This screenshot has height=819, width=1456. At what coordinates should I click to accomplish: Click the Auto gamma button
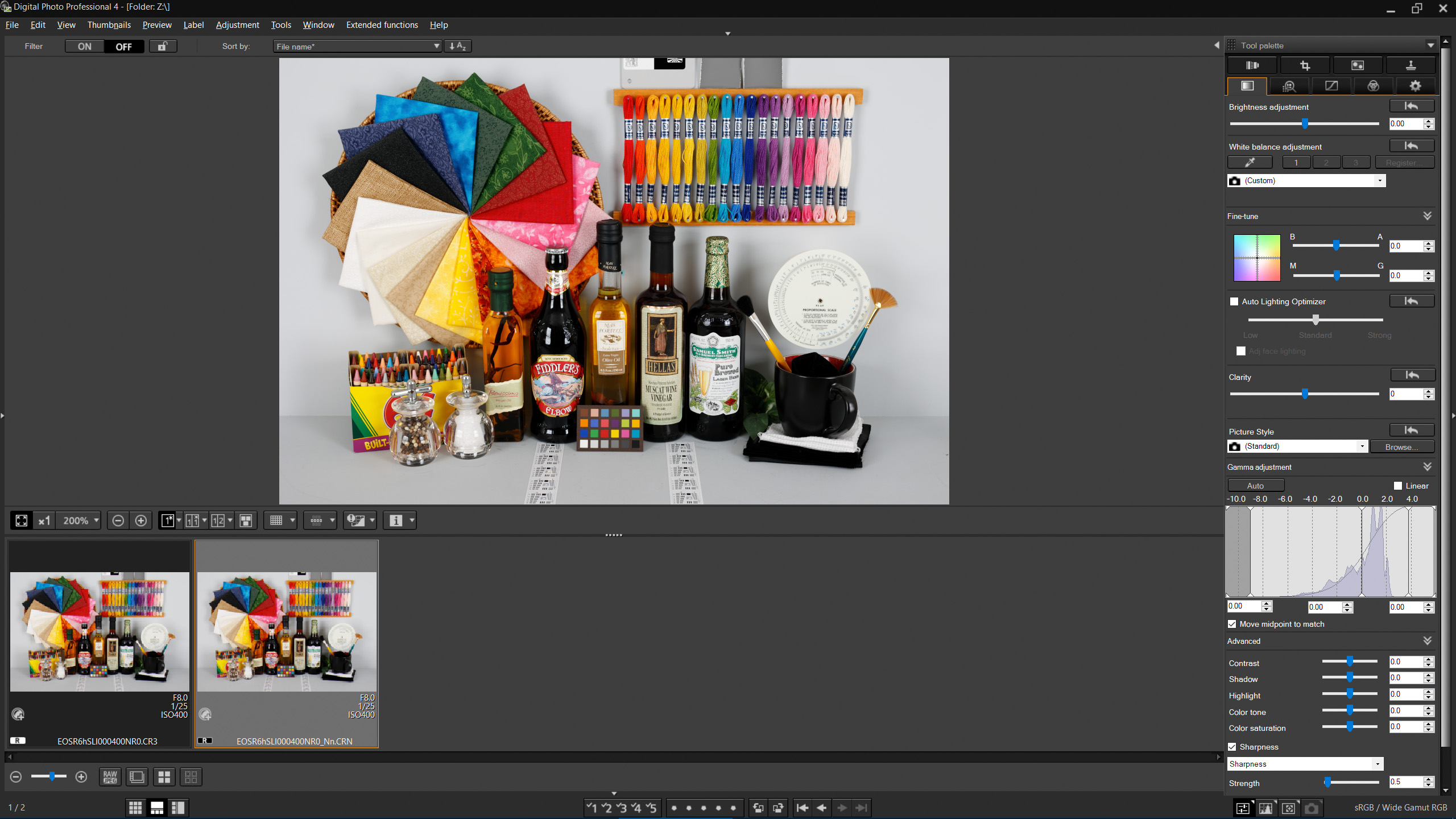(1255, 486)
